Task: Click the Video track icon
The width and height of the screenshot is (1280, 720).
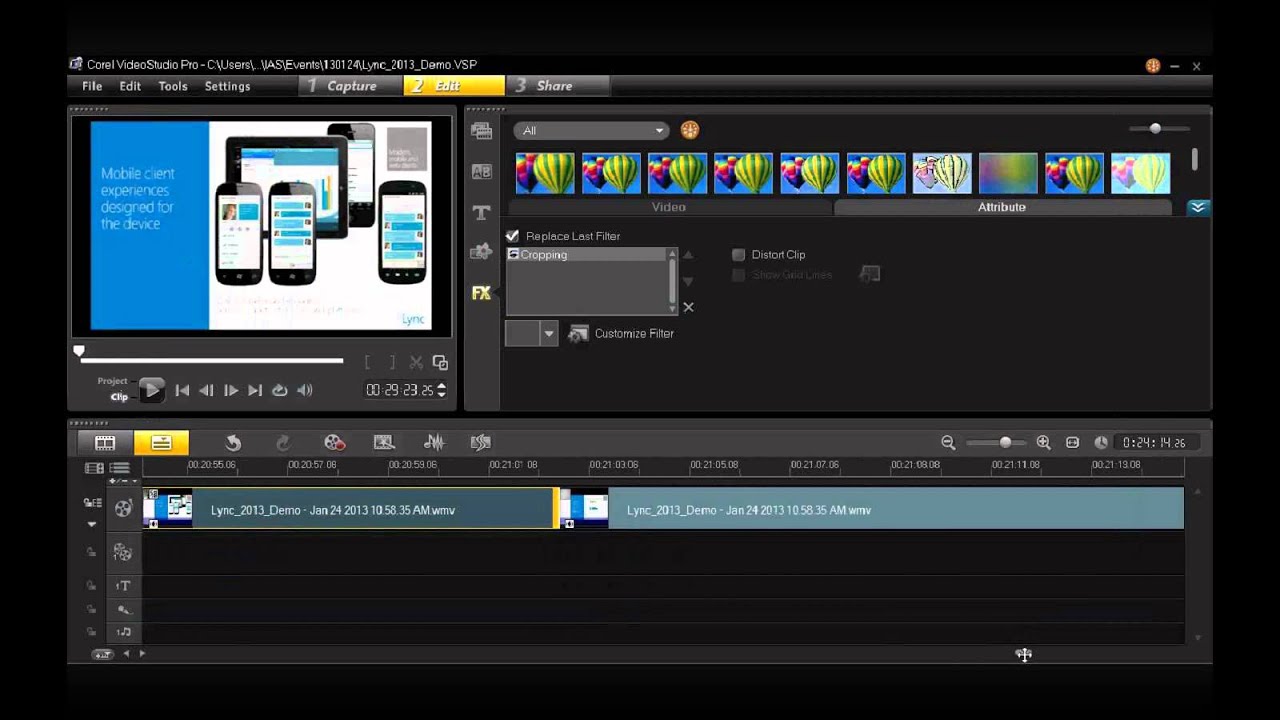Action: pyautogui.click(x=123, y=509)
